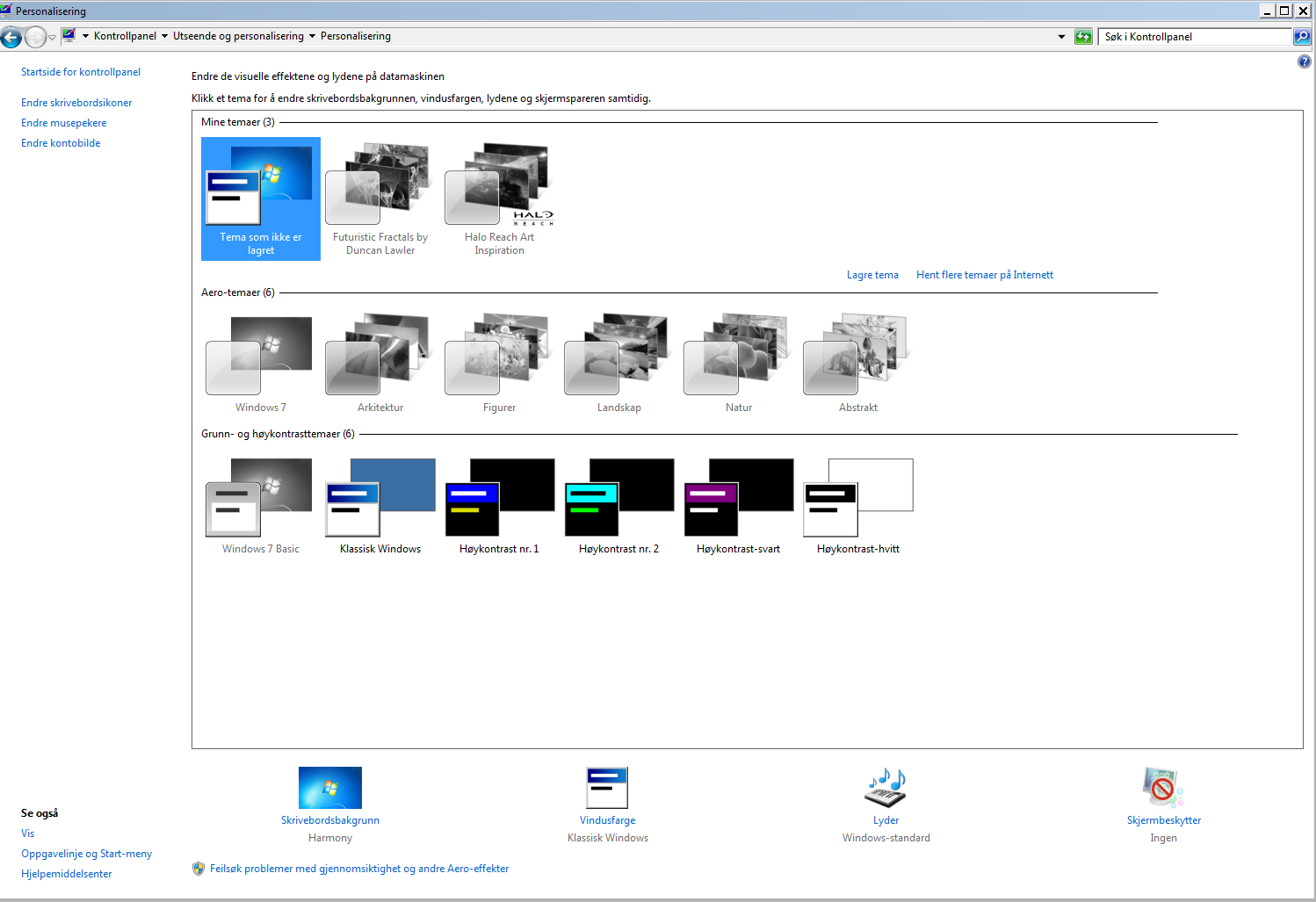Expand the arrow after Kontrollpanel breadcrumb
The image size is (1316, 902).
pyautogui.click(x=164, y=36)
